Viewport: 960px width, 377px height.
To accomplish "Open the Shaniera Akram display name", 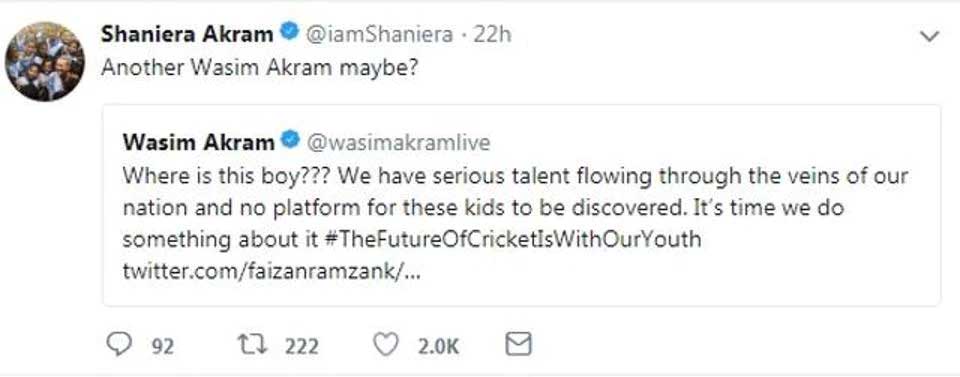I will tap(187, 34).
